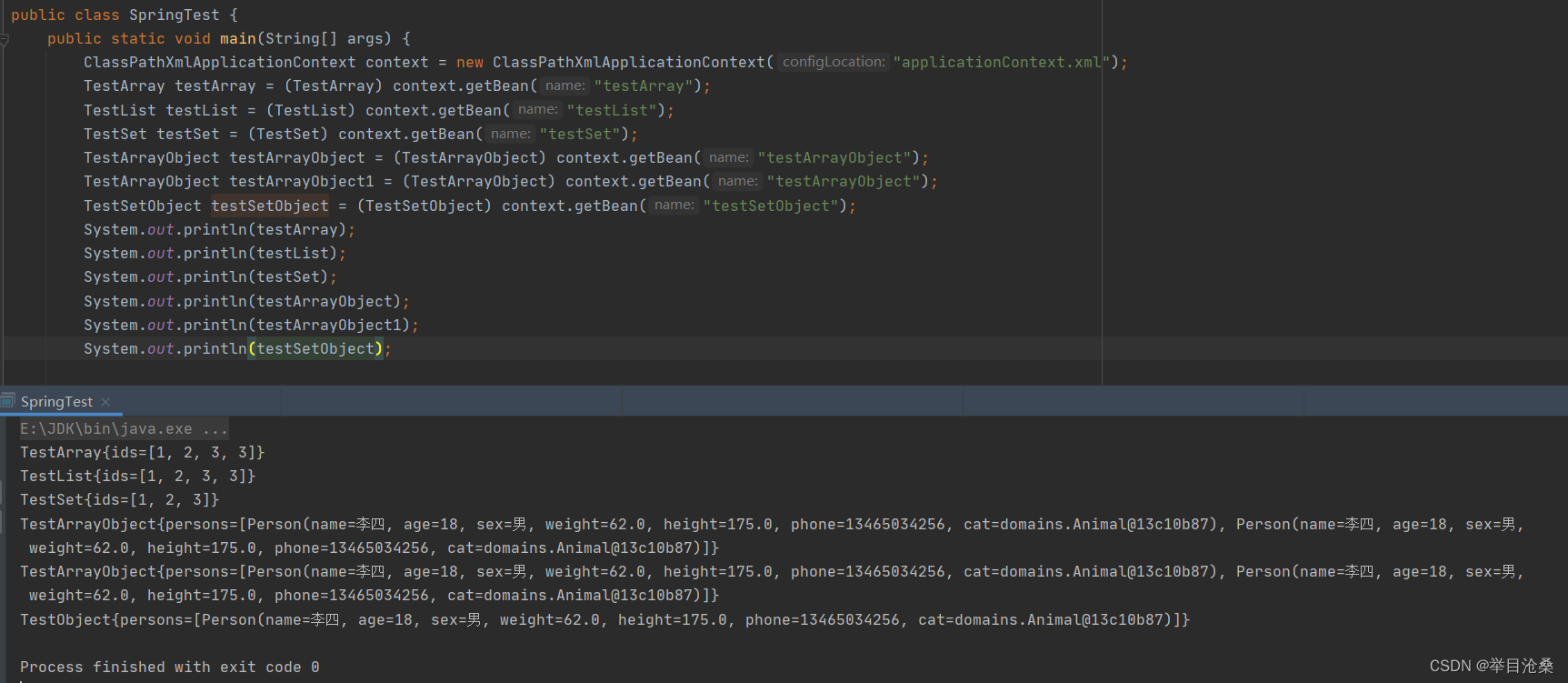This screenshot has width=1568, height=683.
Task: Click the "testList" string in getBean
Action: point(611,110)
